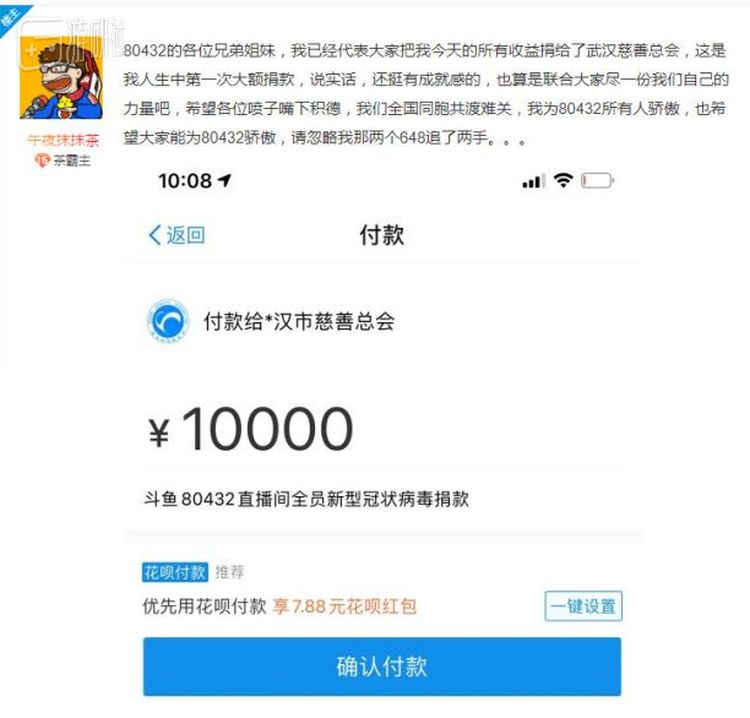Image resolution: width=750 pixels, height=718 pixels.
Task: Click the 茶霸主 badge icon
Action: point(42,160)
